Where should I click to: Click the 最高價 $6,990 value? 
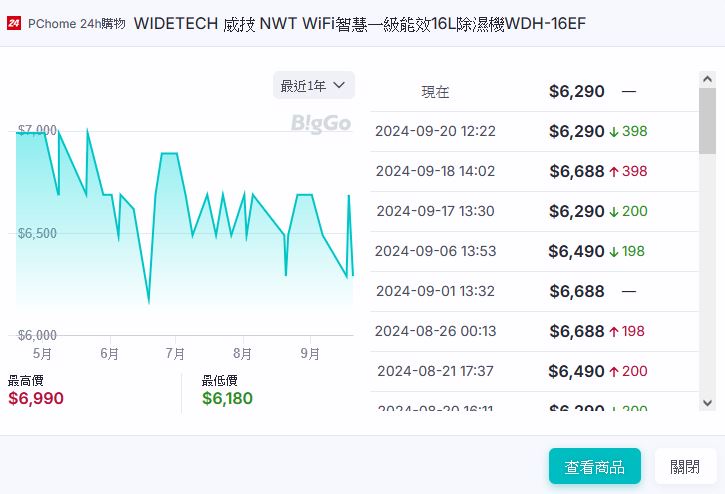click(x=36, y=399)
